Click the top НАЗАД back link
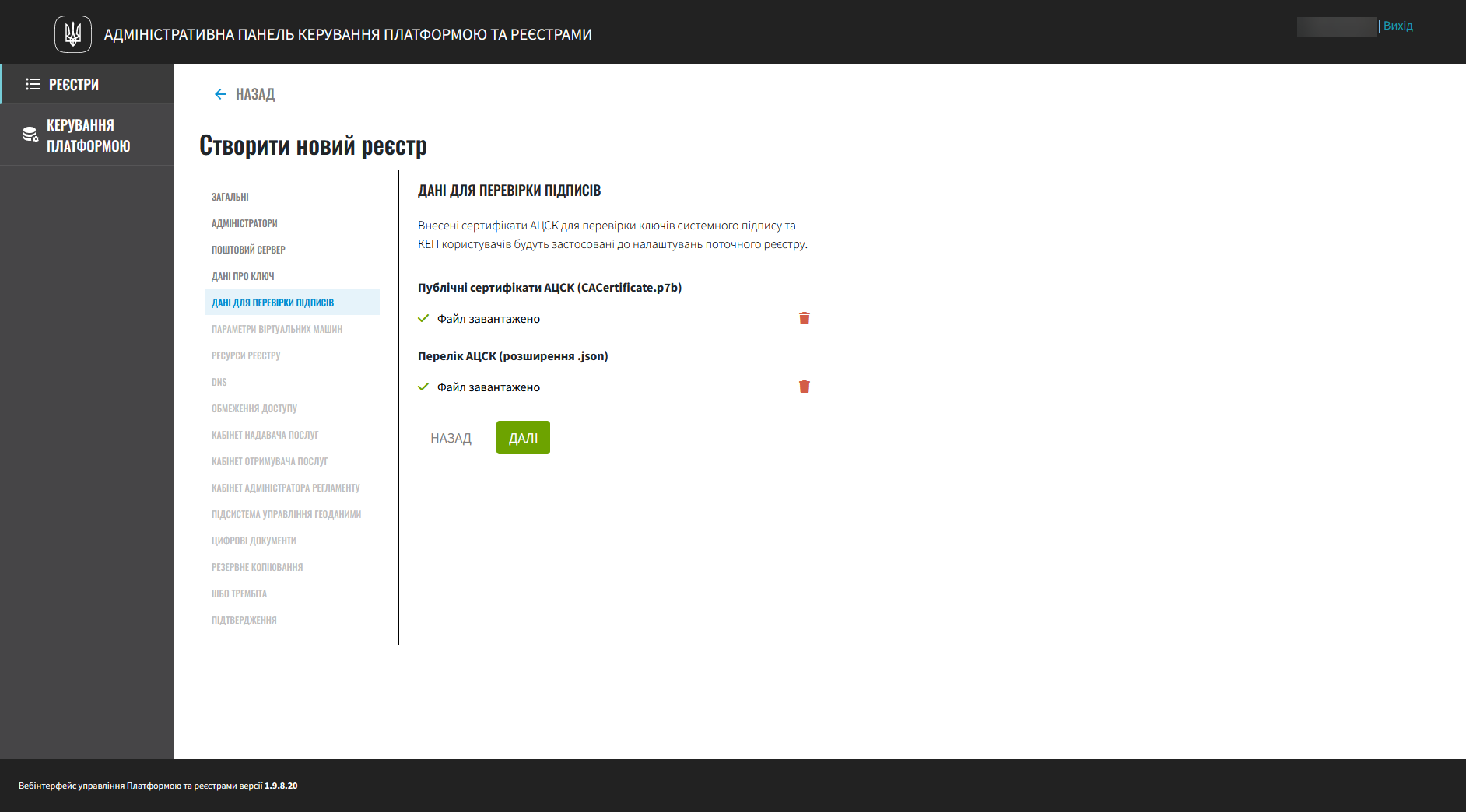The width and height of the screenshot is (1466, 812). pos(244,94)
